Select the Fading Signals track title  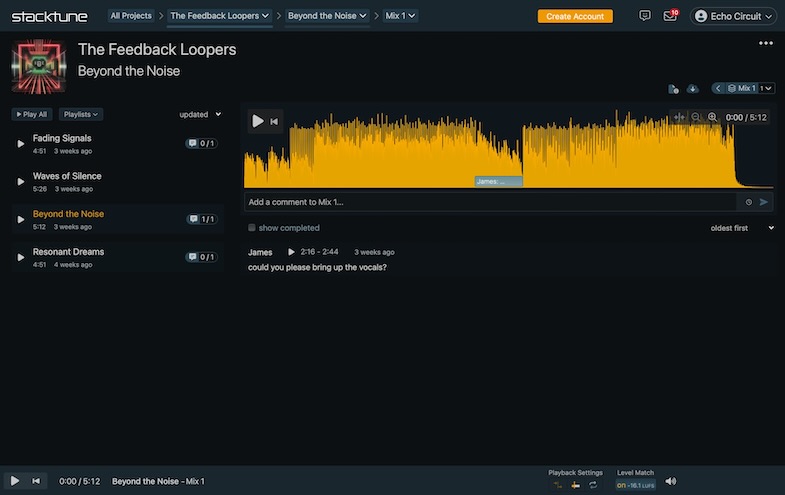(x=62, y=138)
